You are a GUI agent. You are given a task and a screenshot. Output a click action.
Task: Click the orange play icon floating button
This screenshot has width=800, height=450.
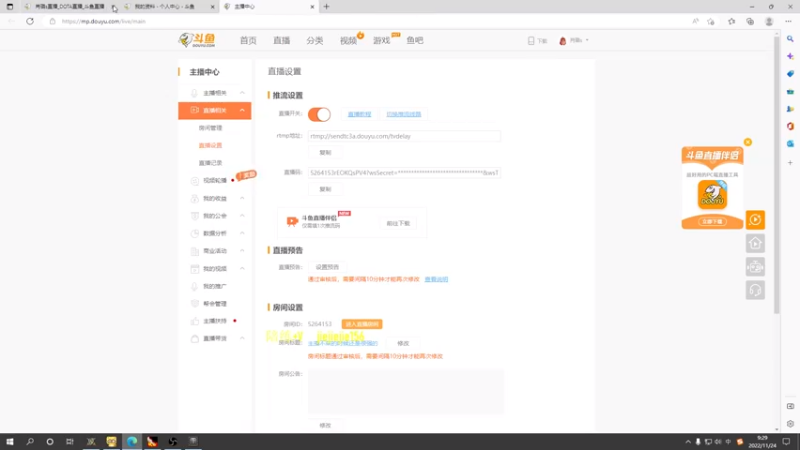point(756,220)
